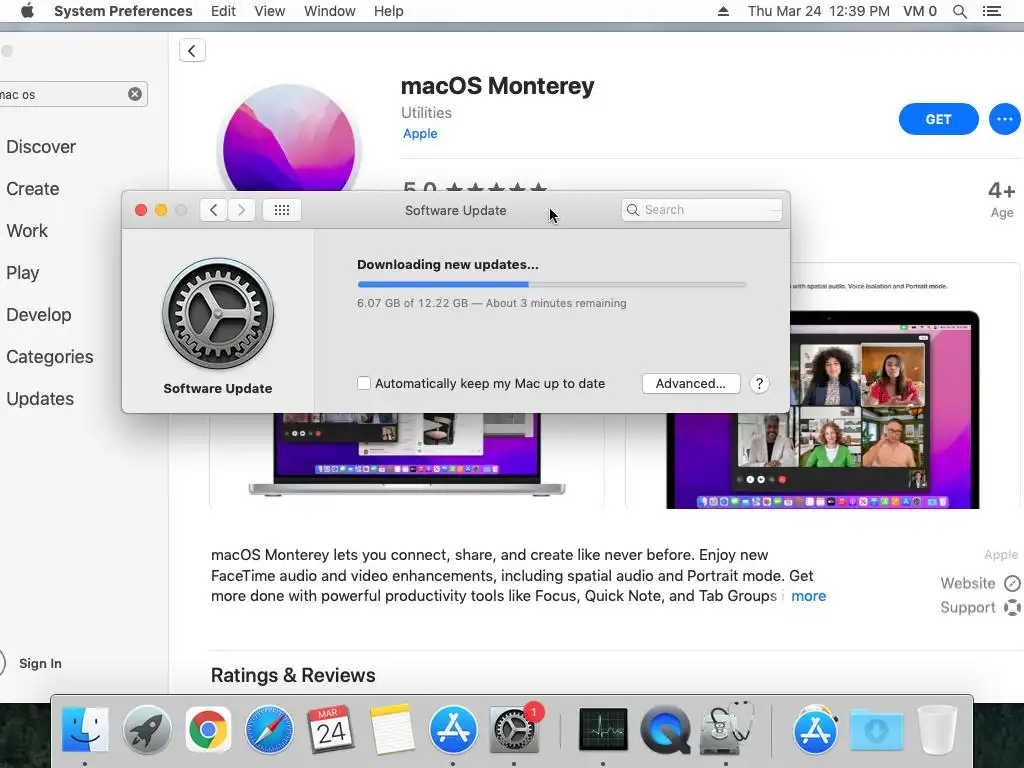Expand description with more link

coord(808,596)
